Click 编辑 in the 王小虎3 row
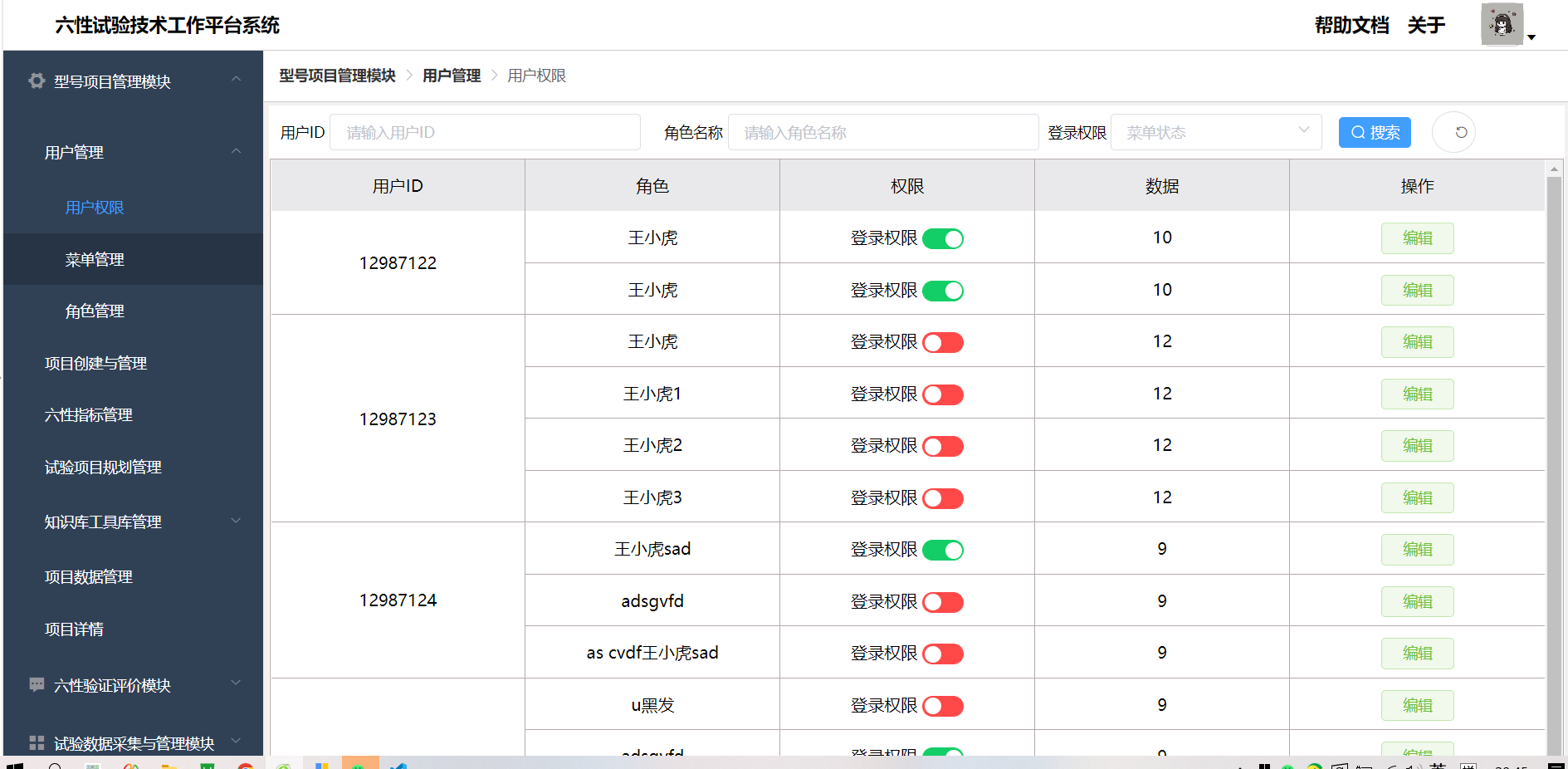The width and height of the screenshot is (1568, 769). [x=1417, y=498]
